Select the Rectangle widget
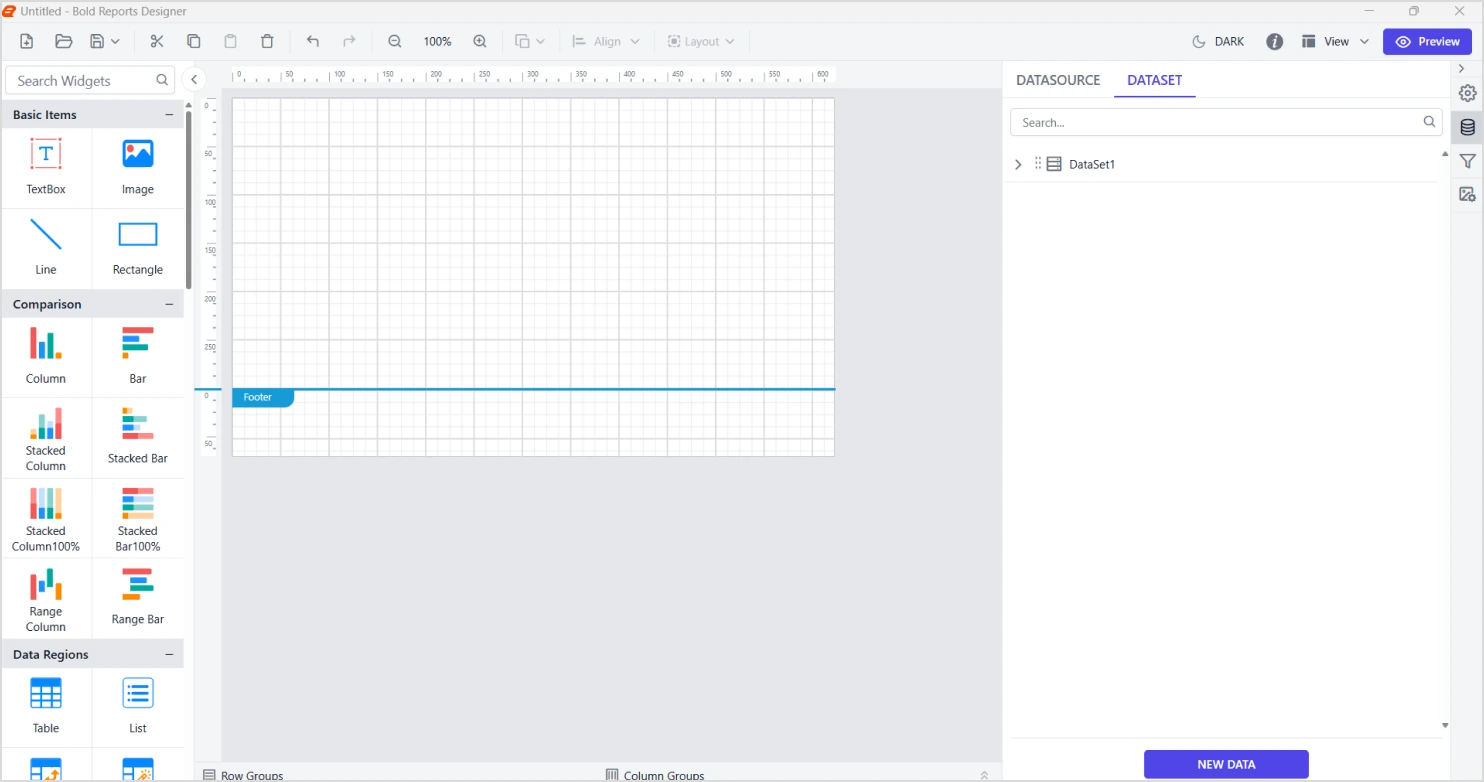The width and height of the screenshot is (1484, 782). [x=138, y=248]
